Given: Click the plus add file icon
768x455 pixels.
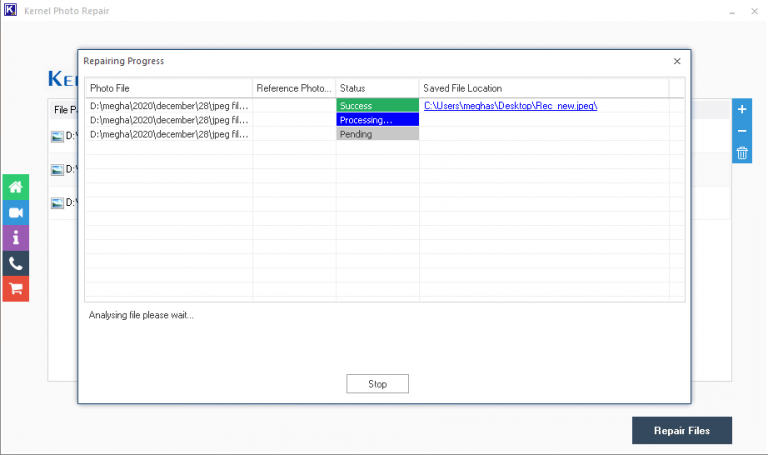Looking at the screenshot, I should [742, 109].
